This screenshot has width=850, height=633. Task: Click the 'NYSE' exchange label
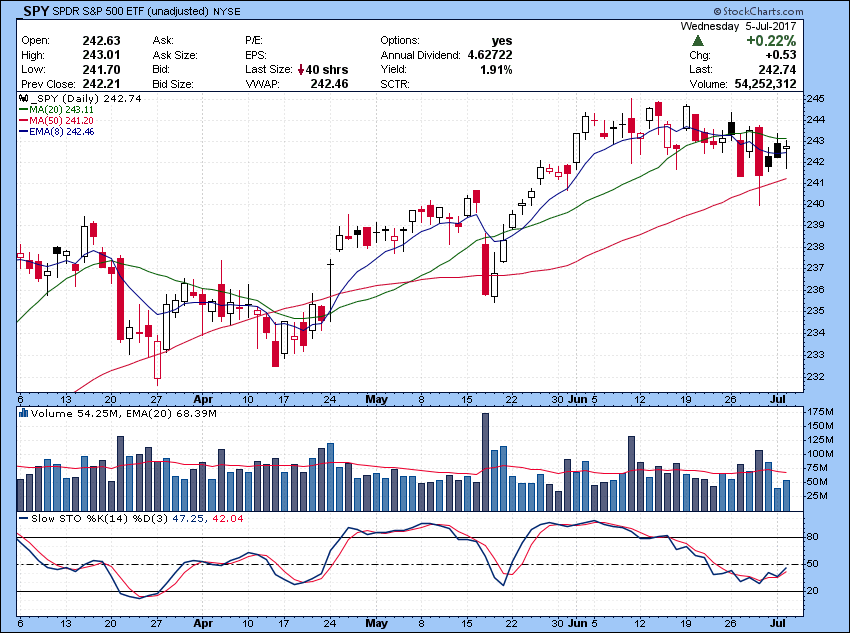(227, 11)
